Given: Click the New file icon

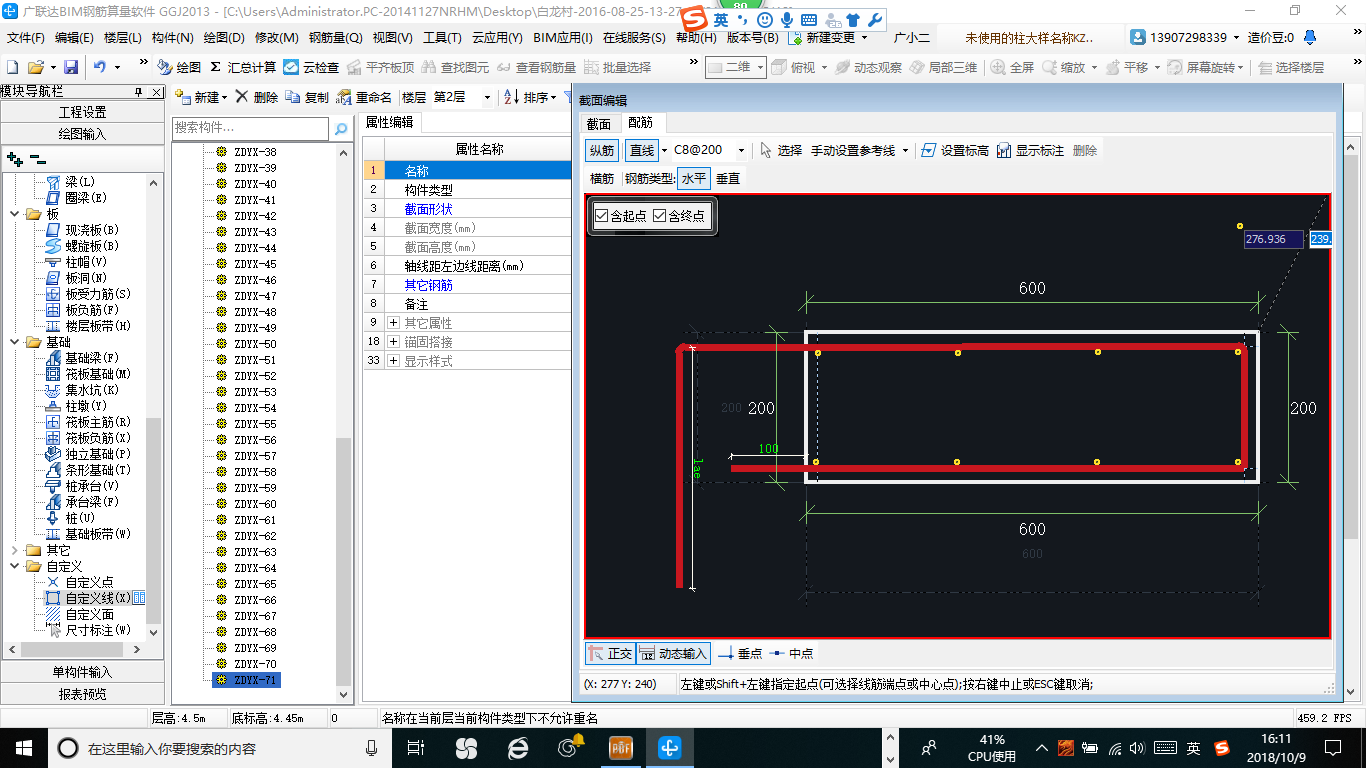Looking at the screenshot, I should [x=12, y=67].
